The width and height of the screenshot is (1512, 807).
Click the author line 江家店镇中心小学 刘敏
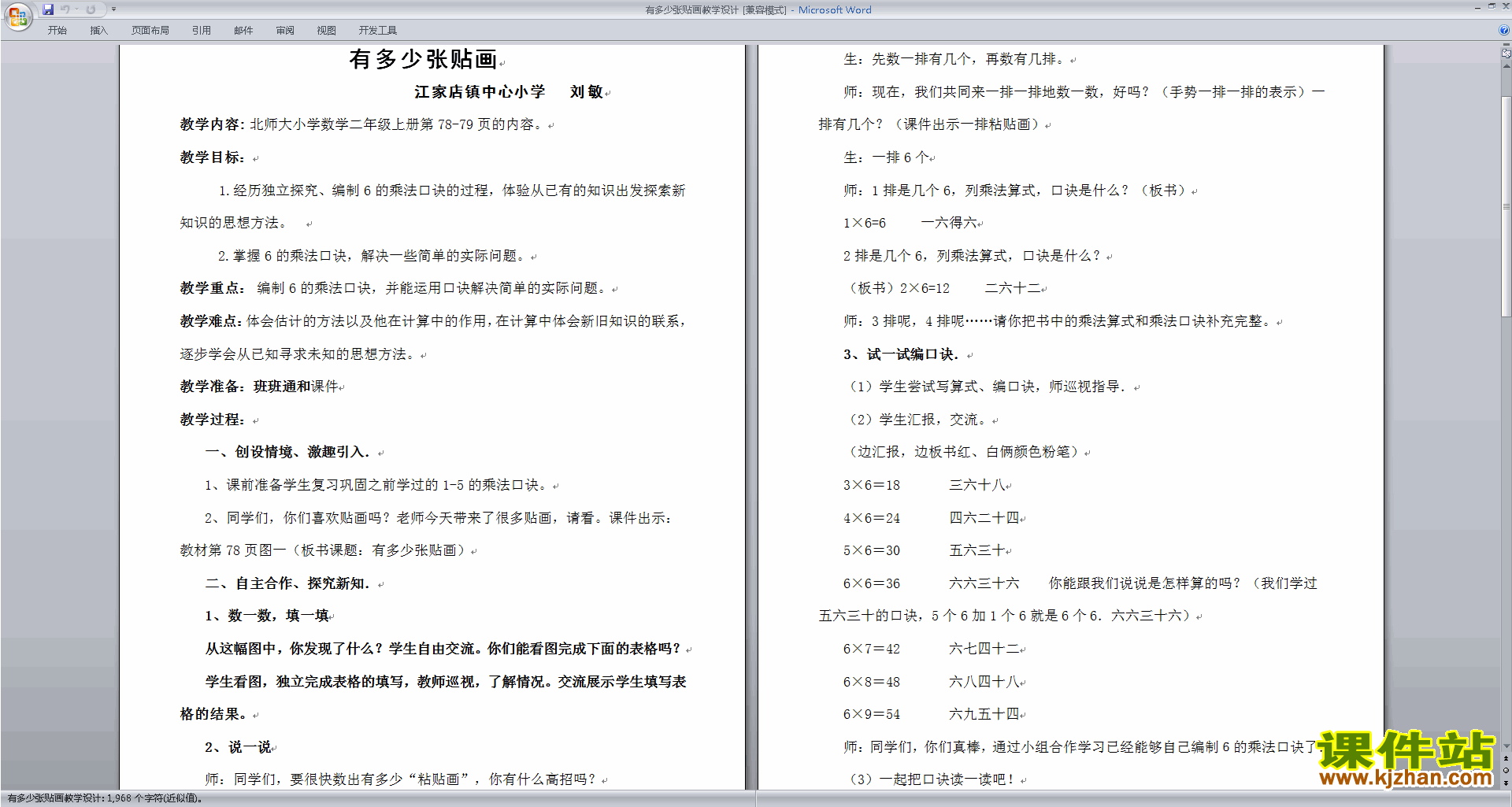(509, 92)
